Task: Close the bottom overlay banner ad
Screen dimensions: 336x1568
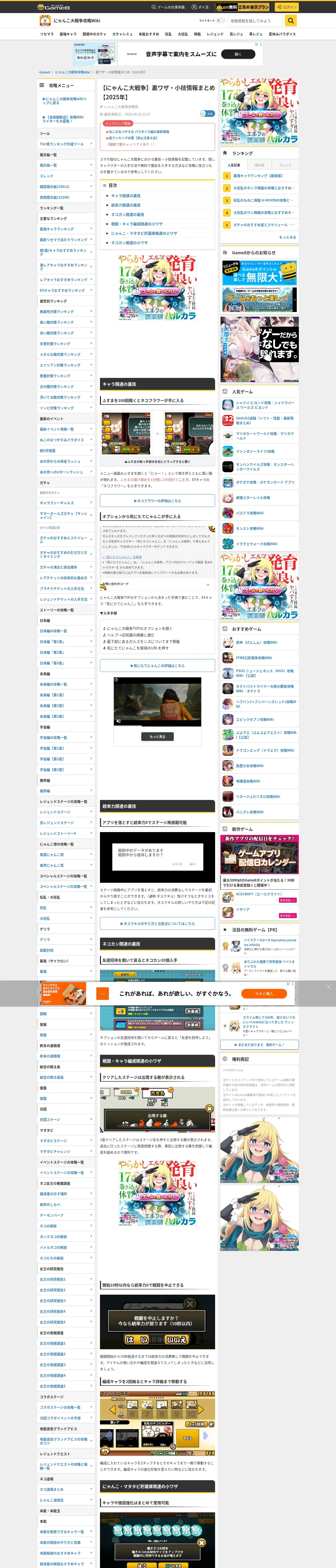Action: click(329, 987)
